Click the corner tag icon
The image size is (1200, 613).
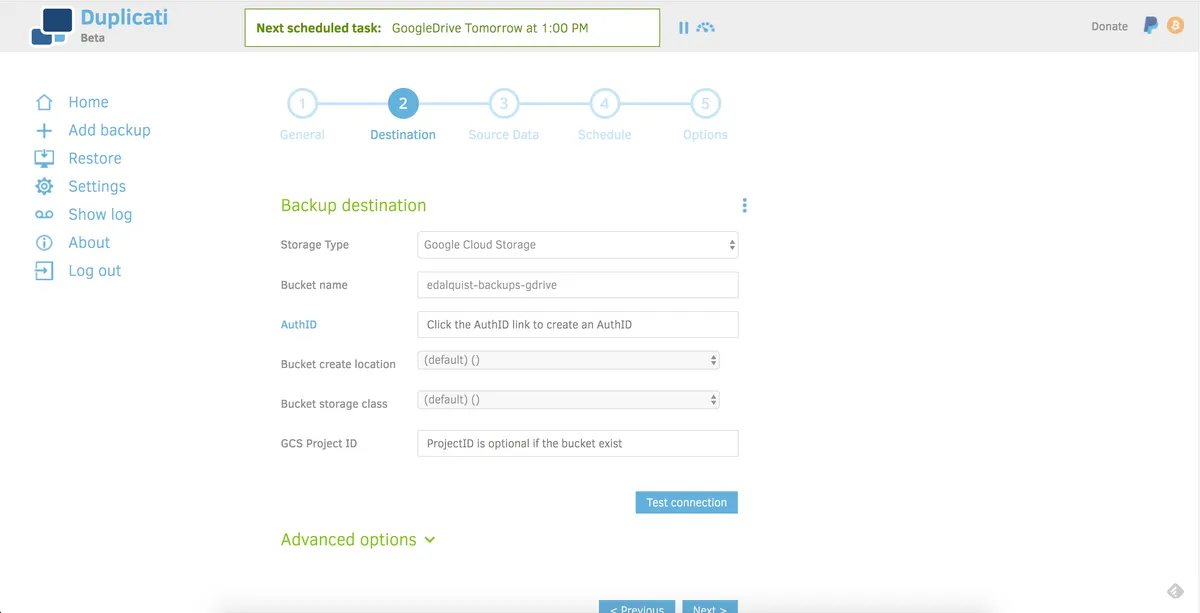pos(1176,590)
